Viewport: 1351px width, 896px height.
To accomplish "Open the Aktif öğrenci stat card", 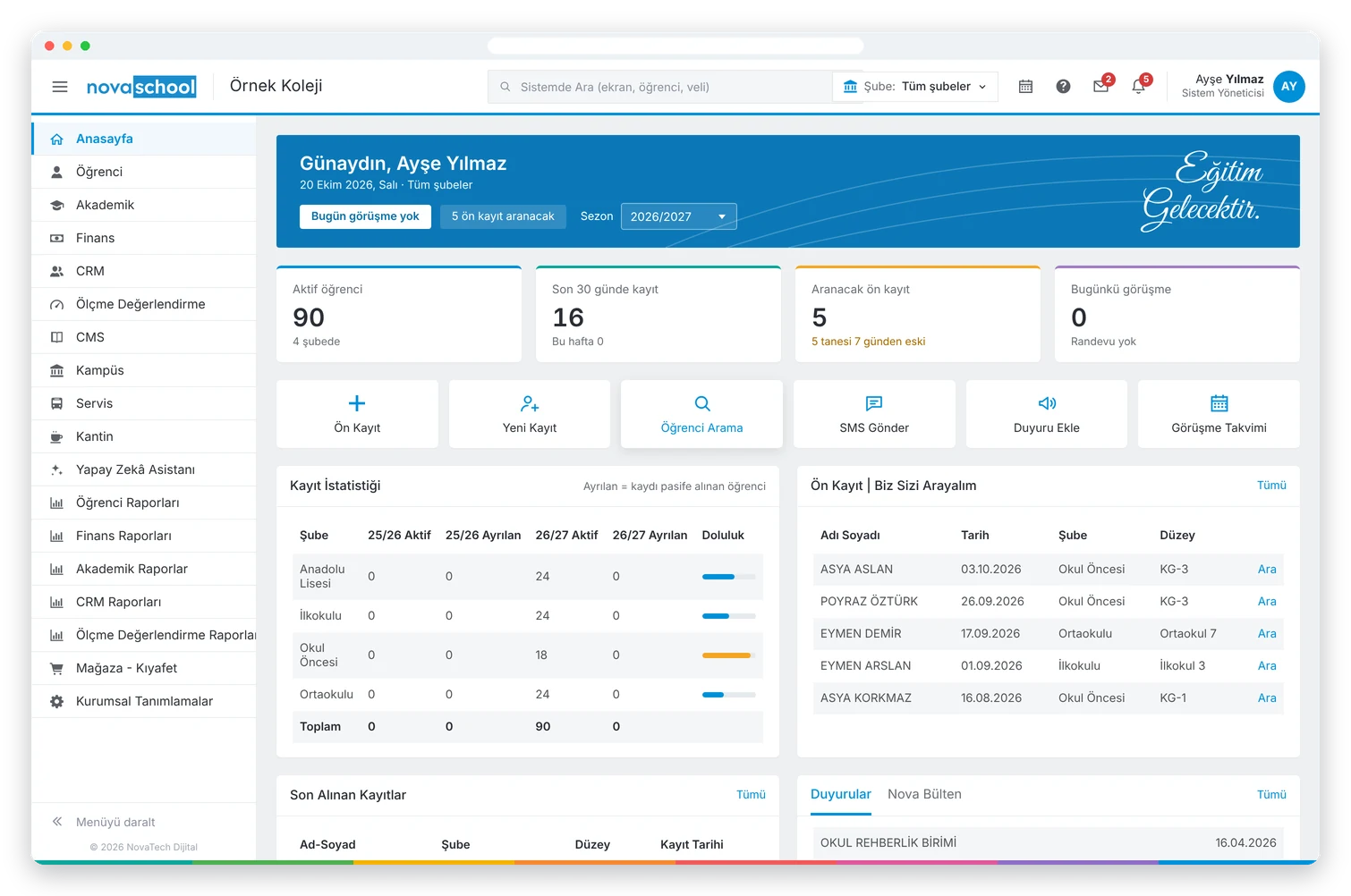I will (399, 314).
